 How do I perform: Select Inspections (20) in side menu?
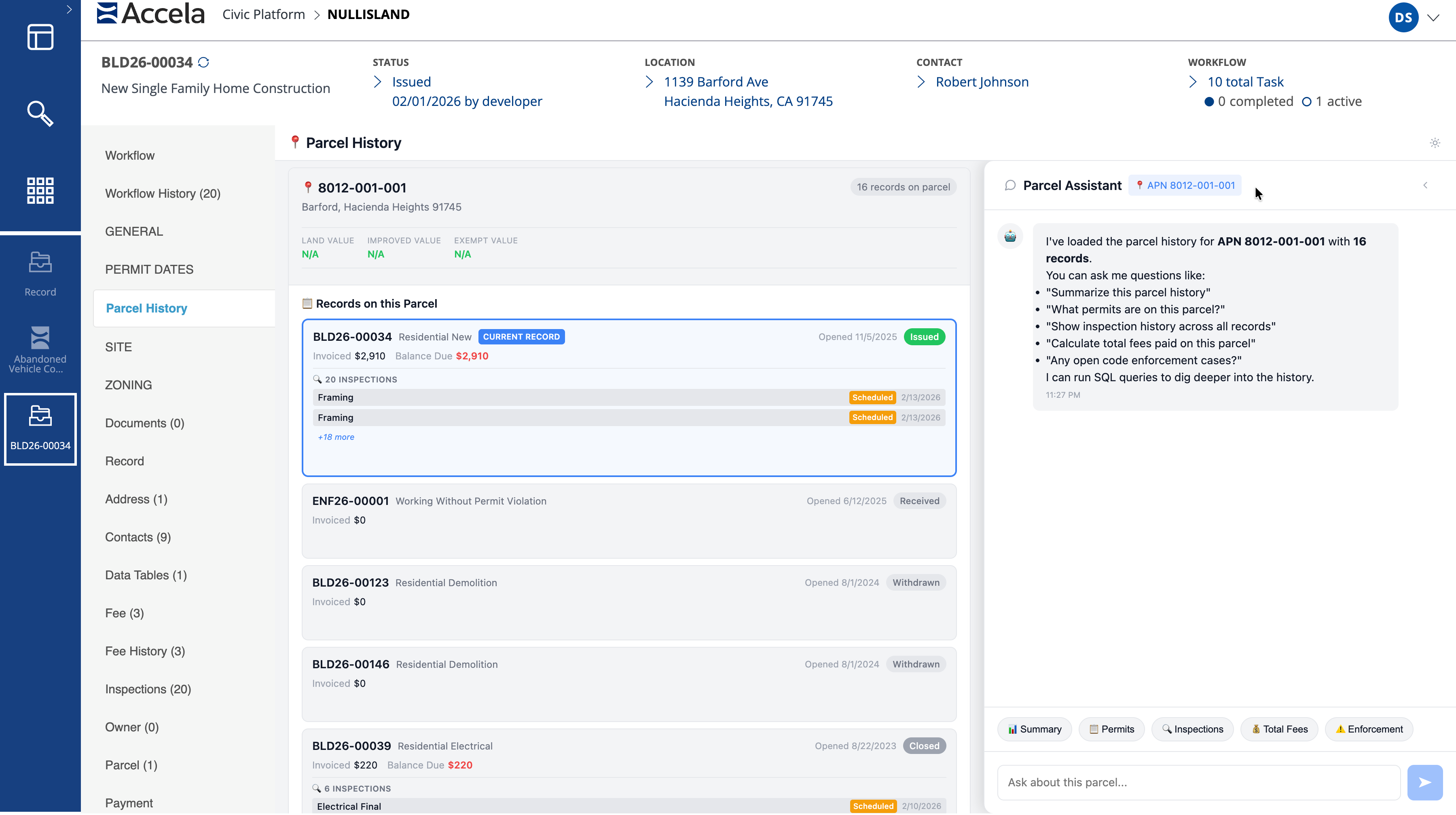point(148,690)
